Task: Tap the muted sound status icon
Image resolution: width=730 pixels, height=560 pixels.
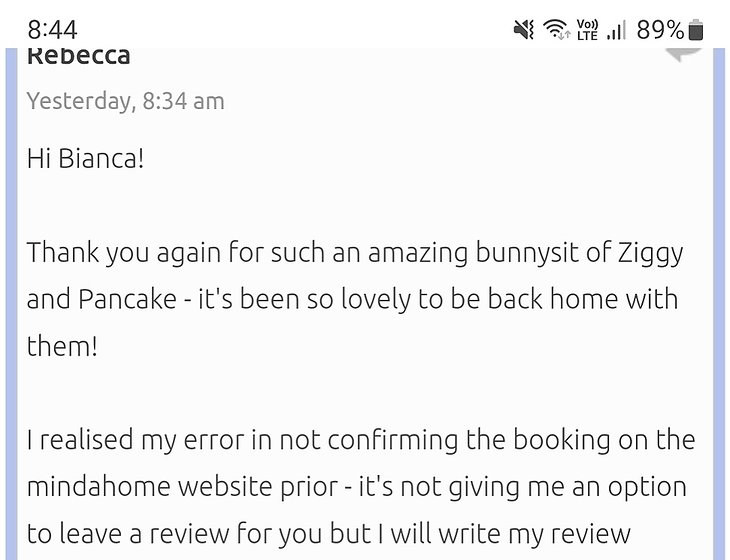Action: (524, 30)
